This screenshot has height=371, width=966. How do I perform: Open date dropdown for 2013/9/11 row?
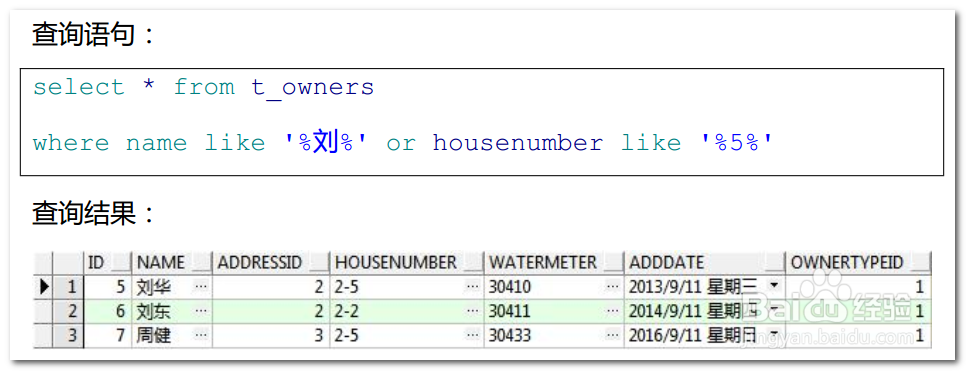pos(774,287)
